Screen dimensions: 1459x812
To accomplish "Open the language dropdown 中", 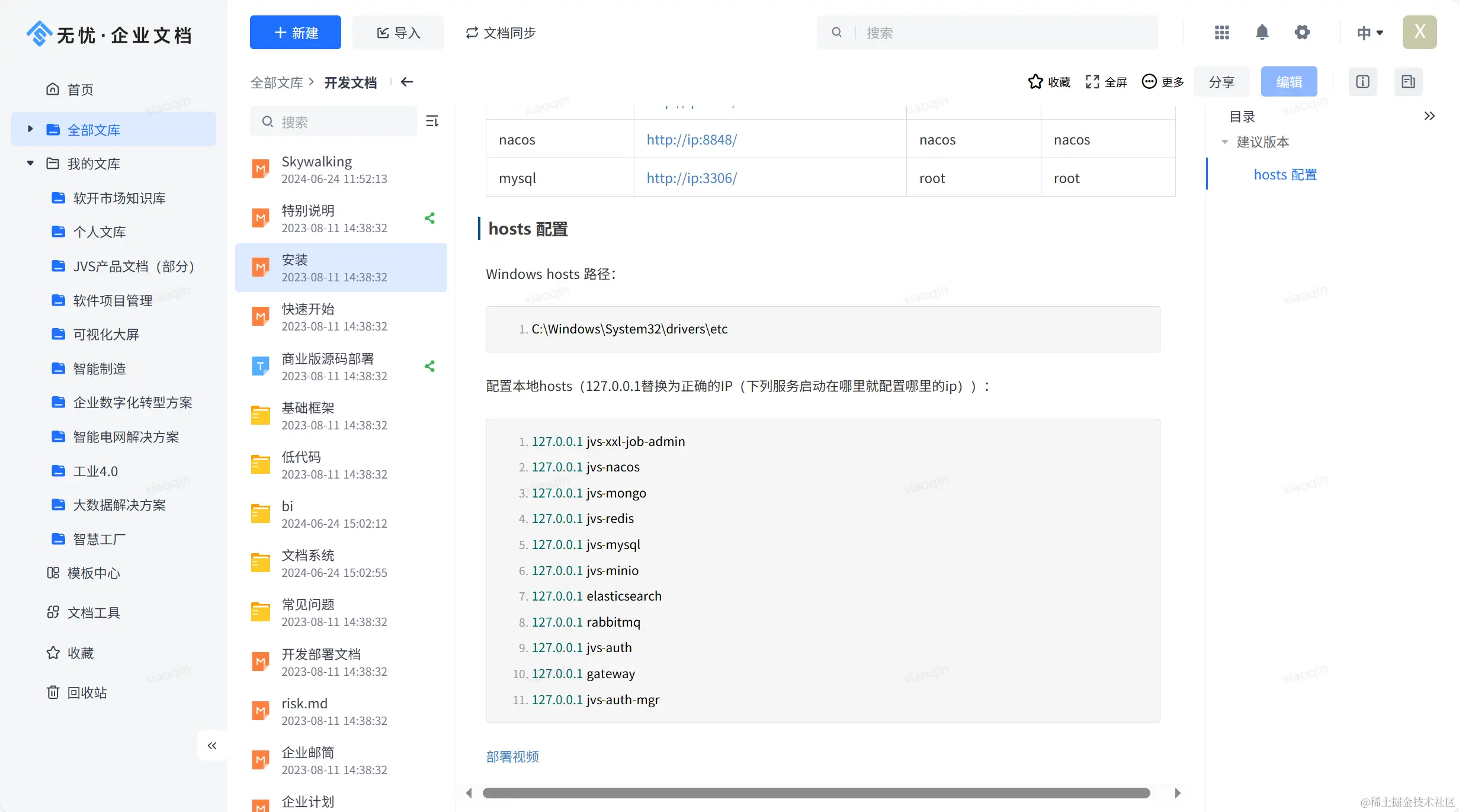I will [1370, 33].
